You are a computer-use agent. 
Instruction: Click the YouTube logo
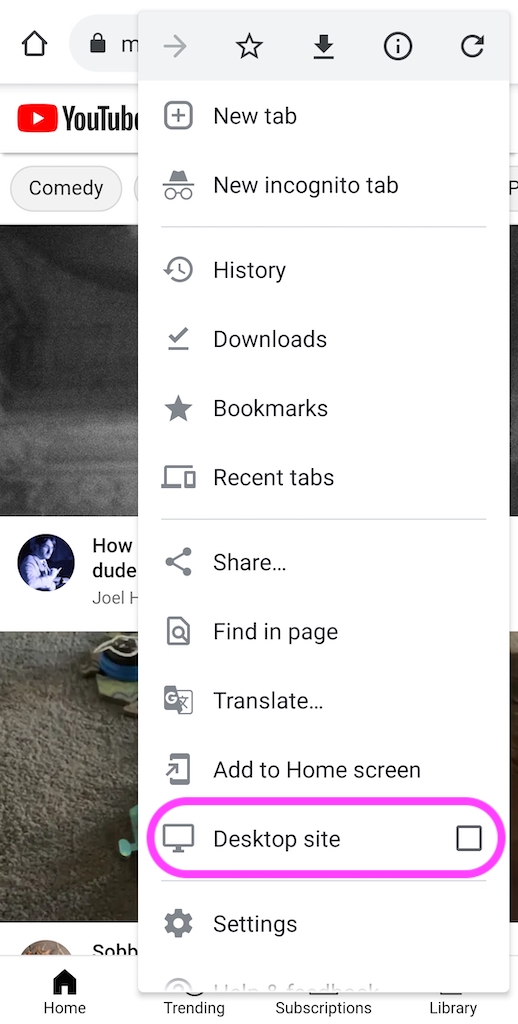pyautogui.click(x=78, y=118)
